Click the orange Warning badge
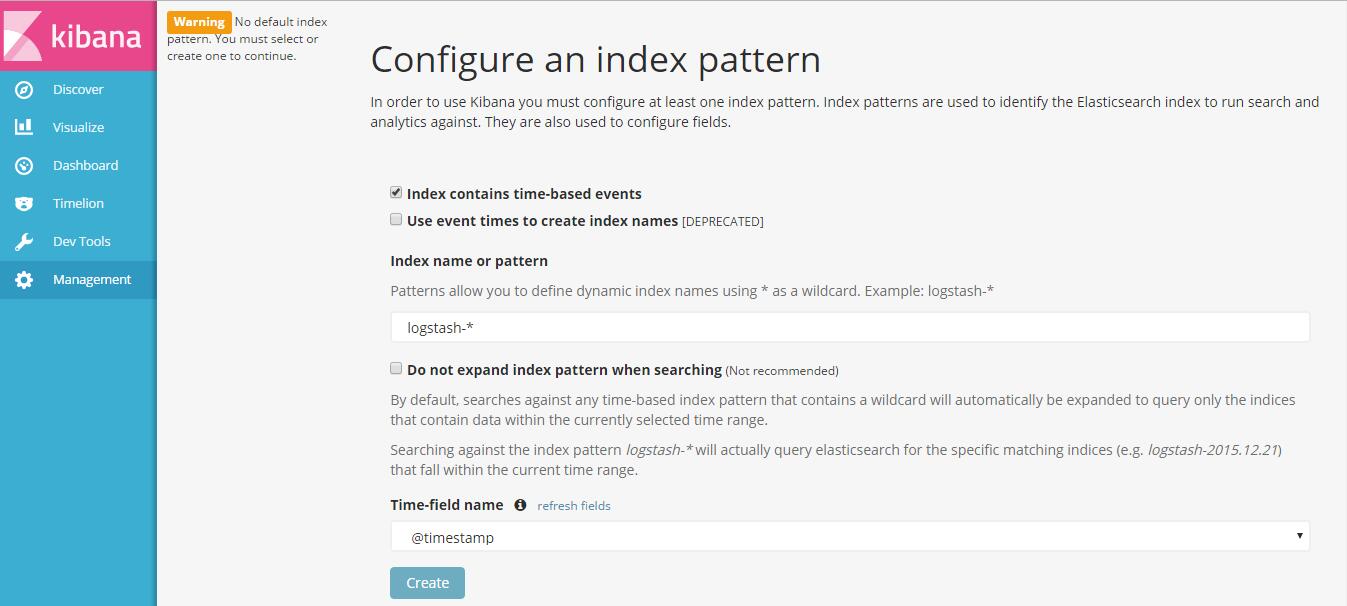 [x=199, y=22]
